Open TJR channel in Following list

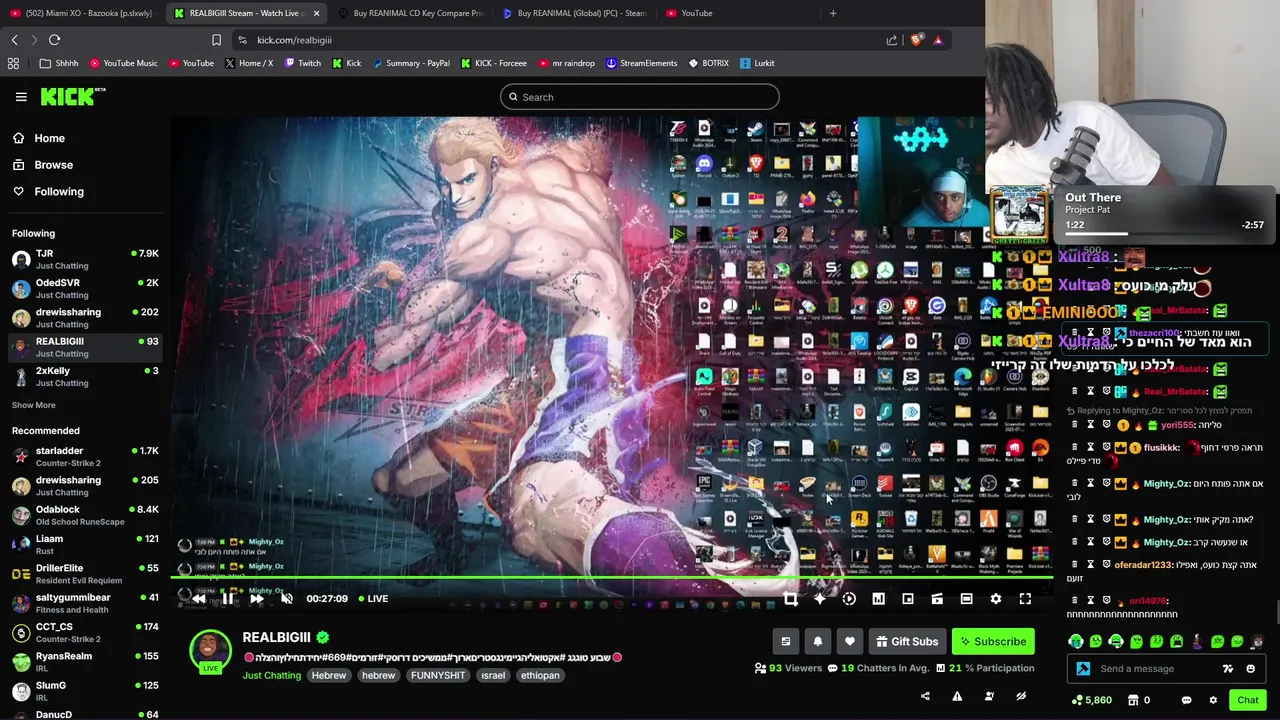[85, 259]
